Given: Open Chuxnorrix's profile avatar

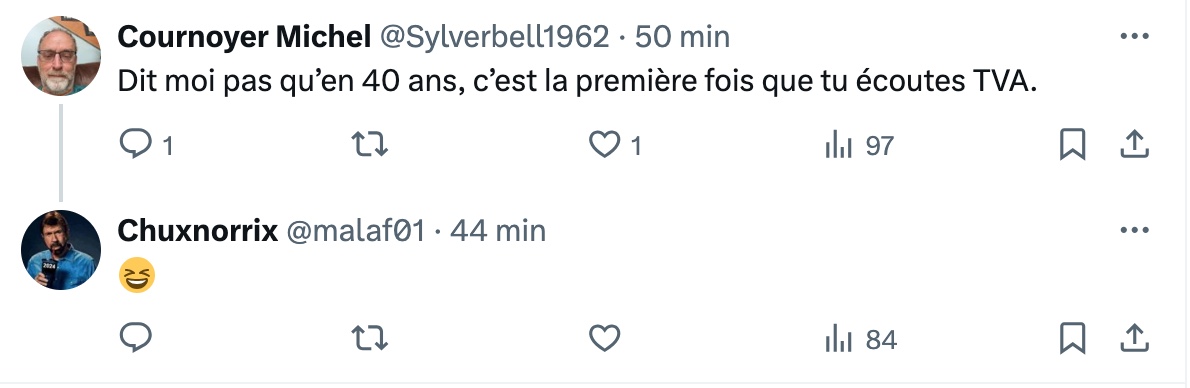Looking at the screenshot, I should point(61,250).
